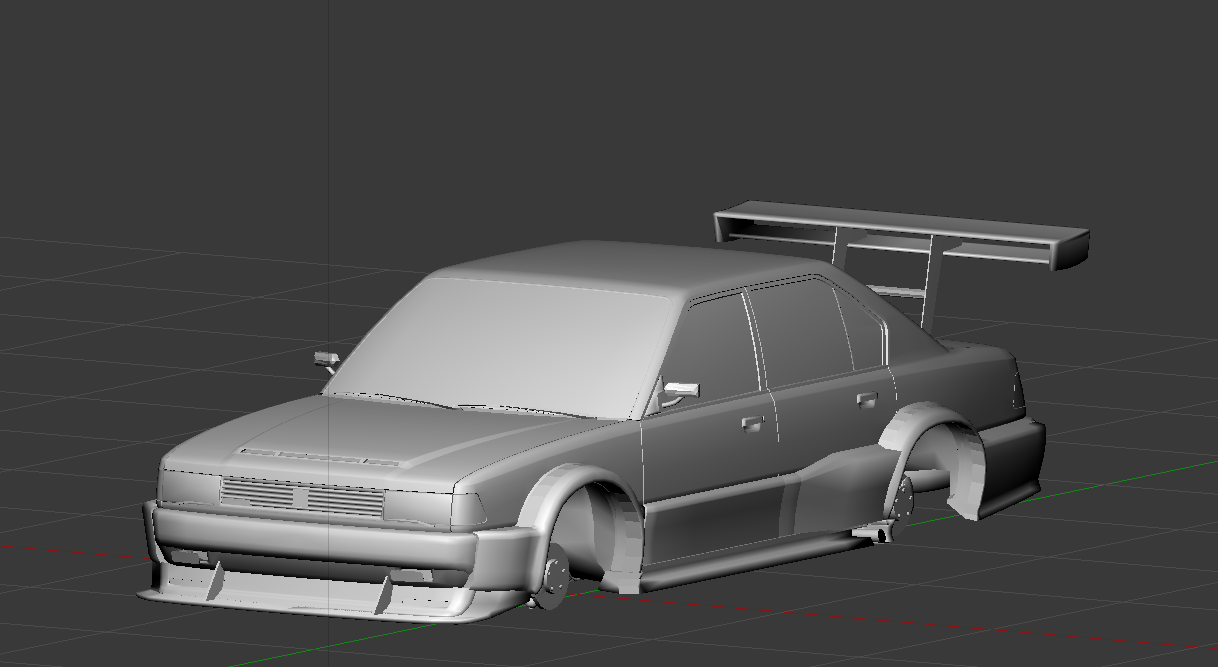This screenshot has height=667, width=1218.
Task: Pick the front grille mesh
Action: [x=303, y=496]
